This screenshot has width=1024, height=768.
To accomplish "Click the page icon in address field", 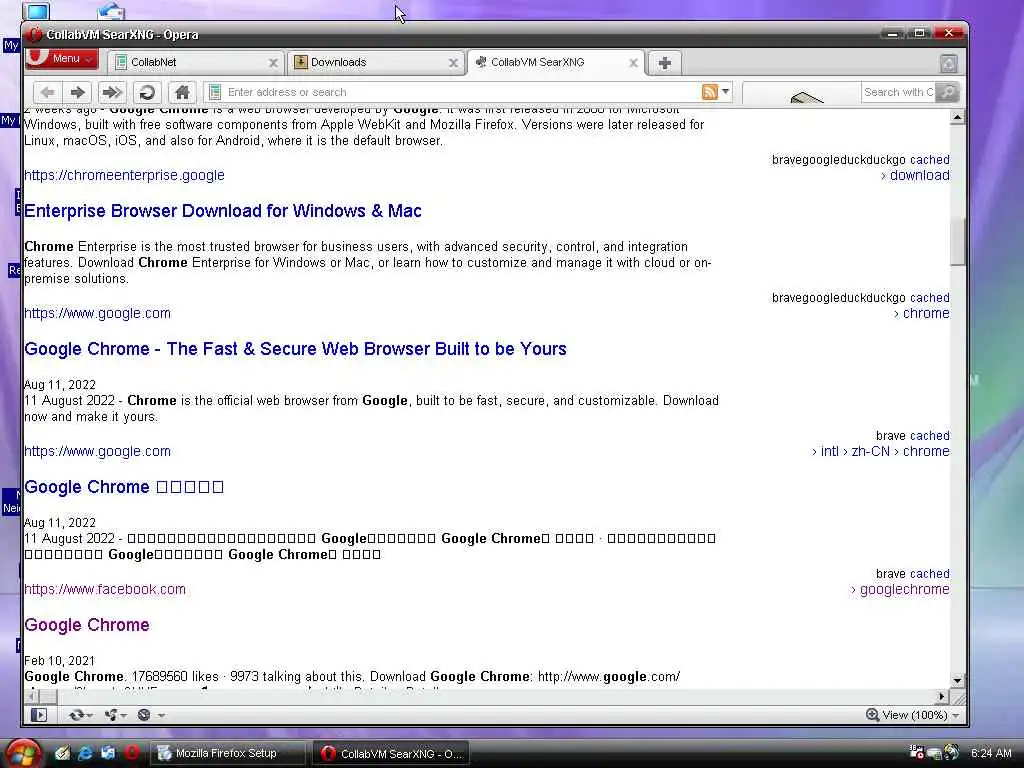I will 215,92.
